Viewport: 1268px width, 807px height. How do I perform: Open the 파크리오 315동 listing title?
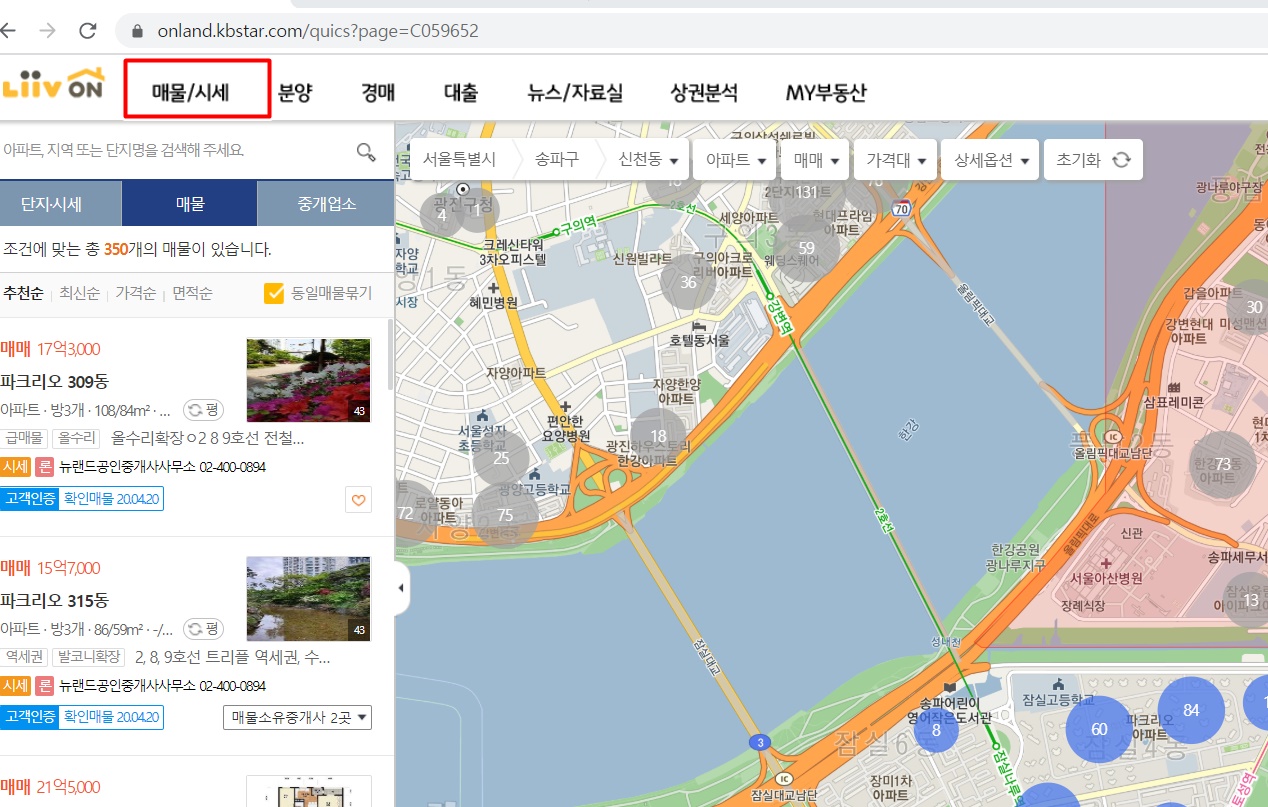(x=54, y=601)
